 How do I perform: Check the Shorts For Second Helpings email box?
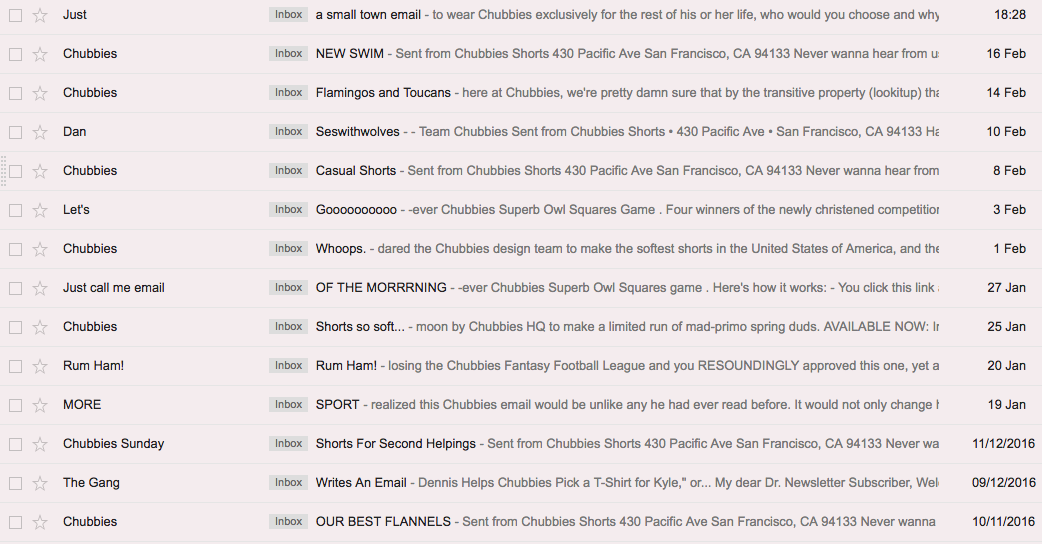(15, 444)
